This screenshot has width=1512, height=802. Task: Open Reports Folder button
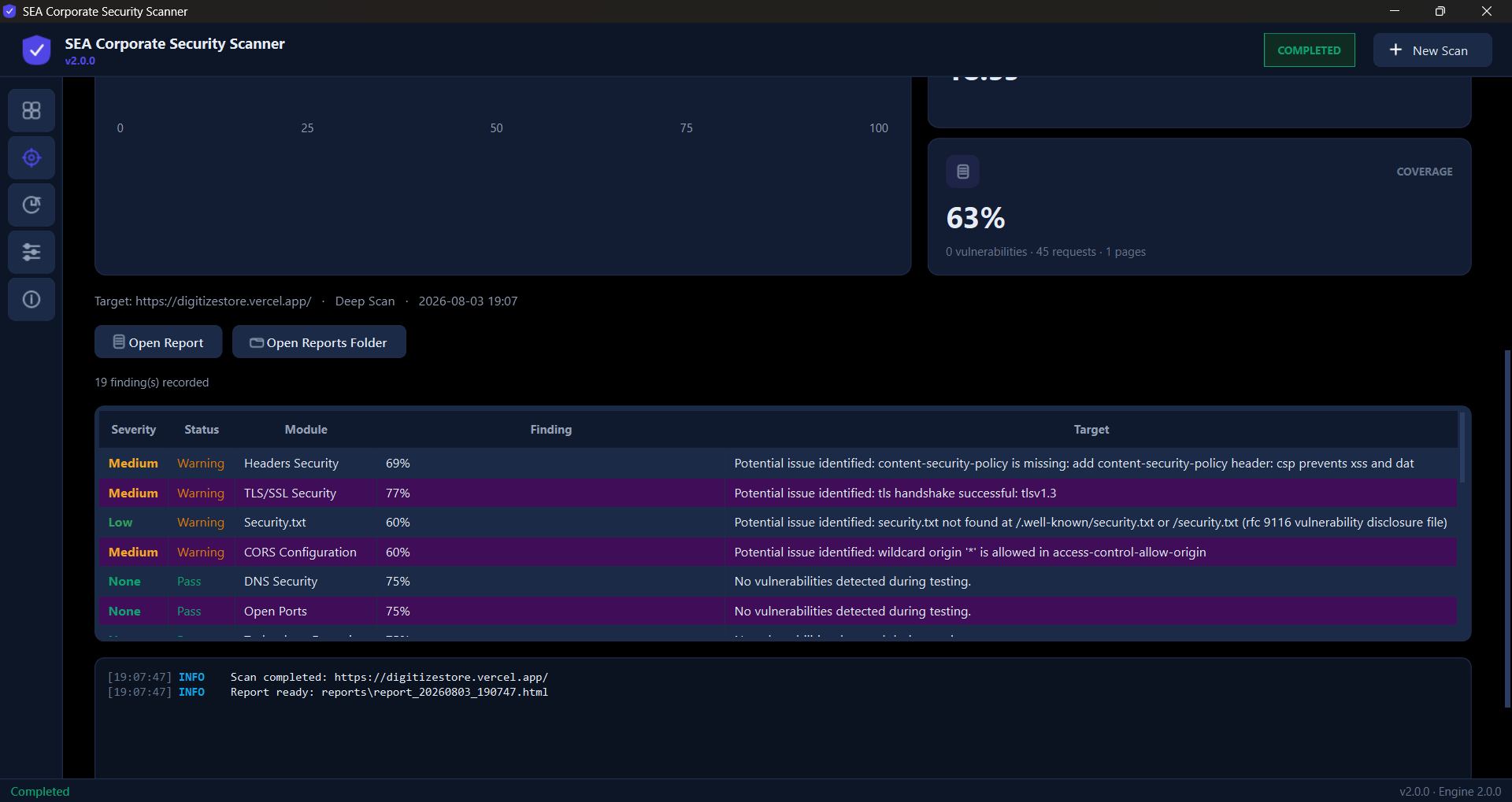click(319, 342)
